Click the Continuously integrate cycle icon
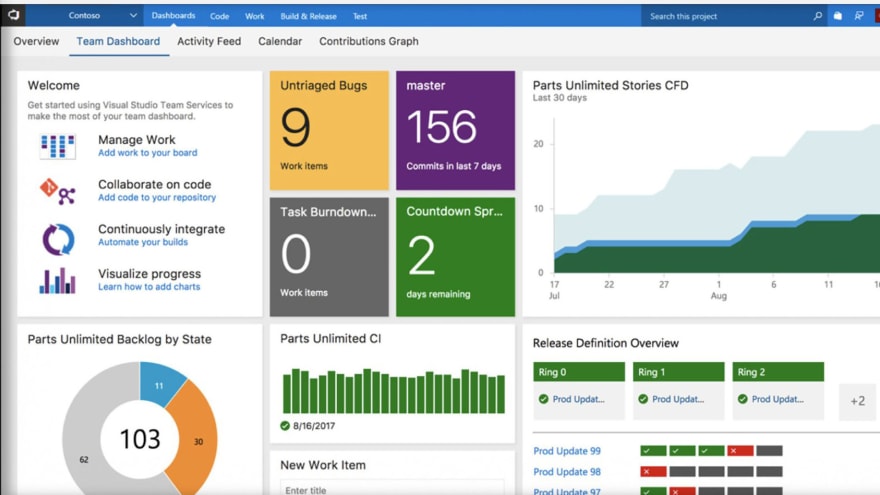Image resolution: width=880 pixels, height=495 pixels. [x=58, y=239]
